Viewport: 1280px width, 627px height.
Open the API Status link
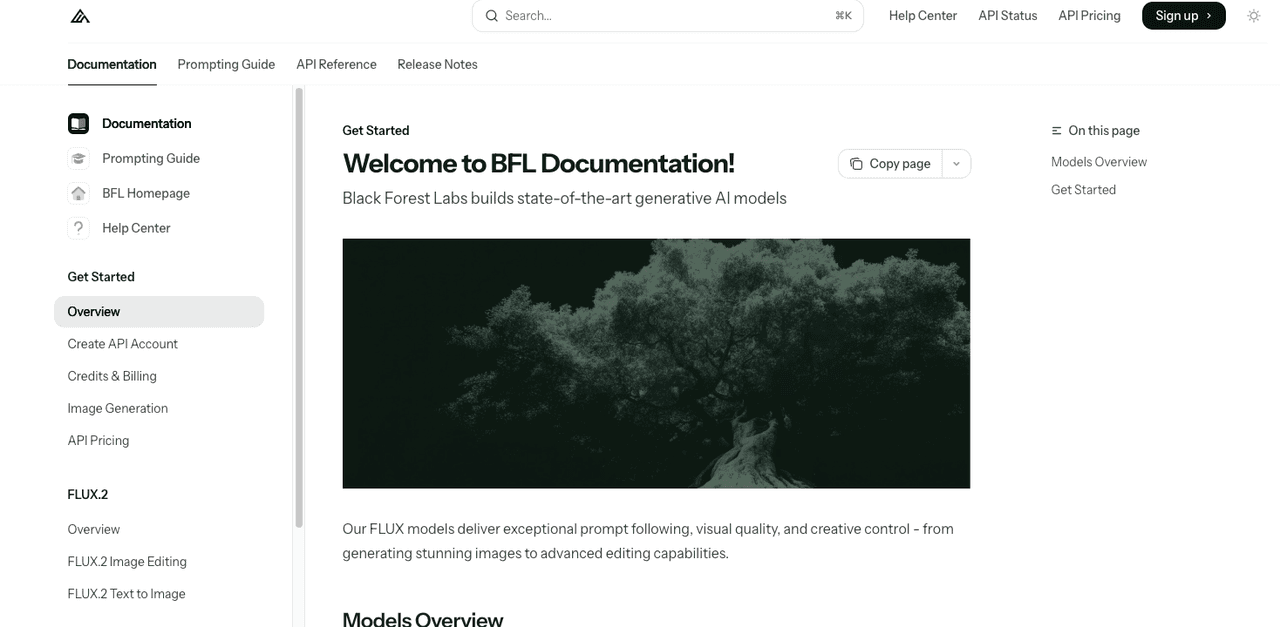coord(1008,16)
